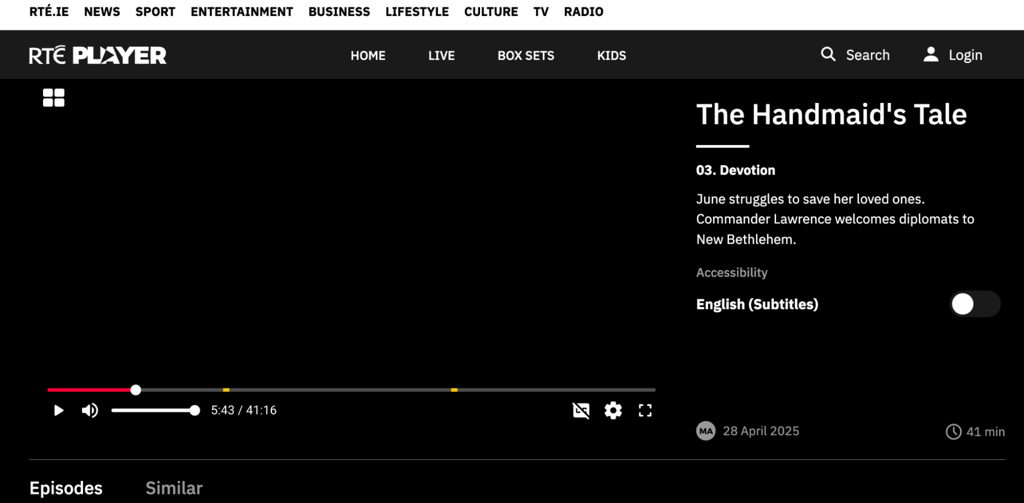Open the NEWS link
Screen dimensions: 1024x503
102,12
